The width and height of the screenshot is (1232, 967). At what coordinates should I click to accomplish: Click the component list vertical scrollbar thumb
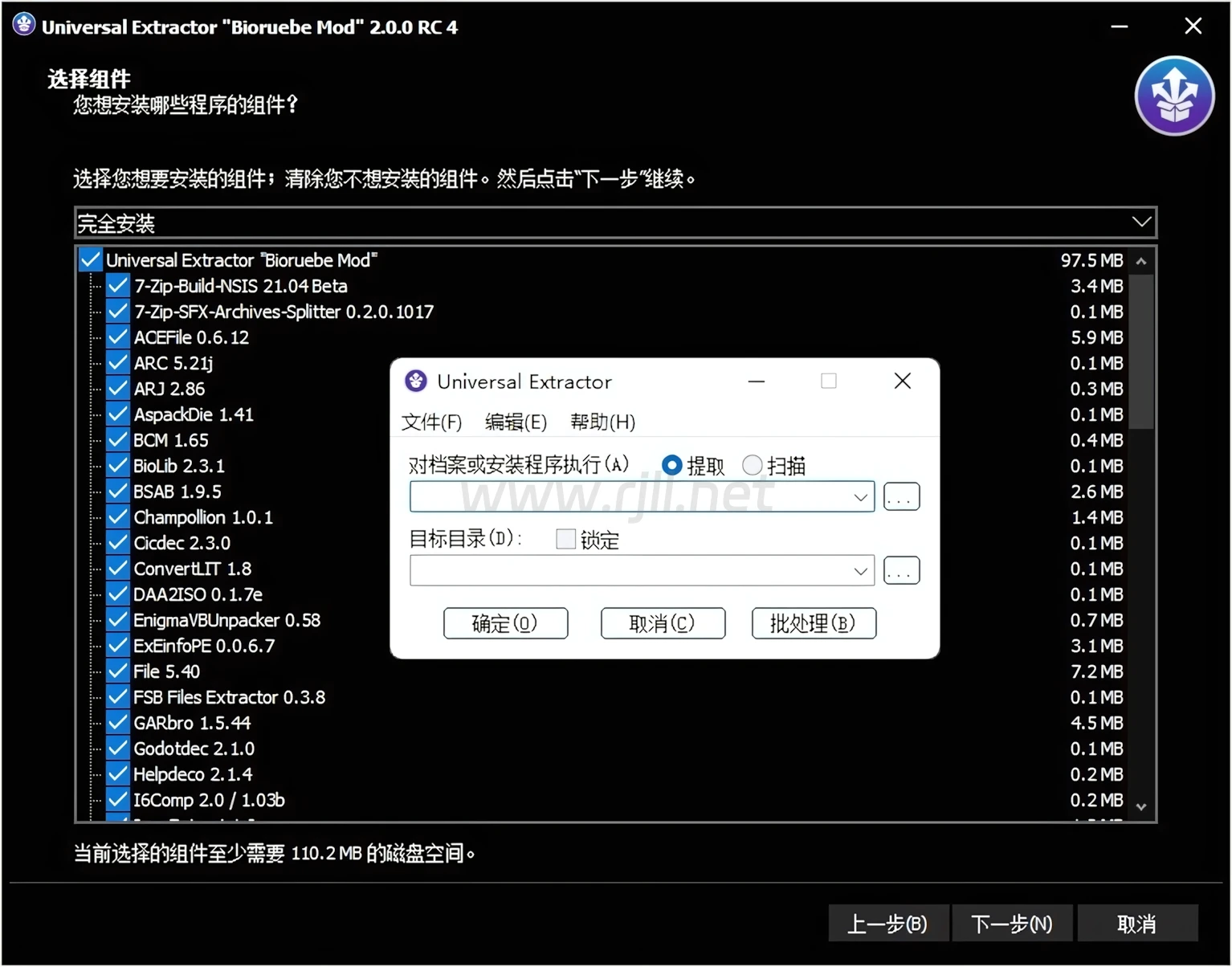1141,352
